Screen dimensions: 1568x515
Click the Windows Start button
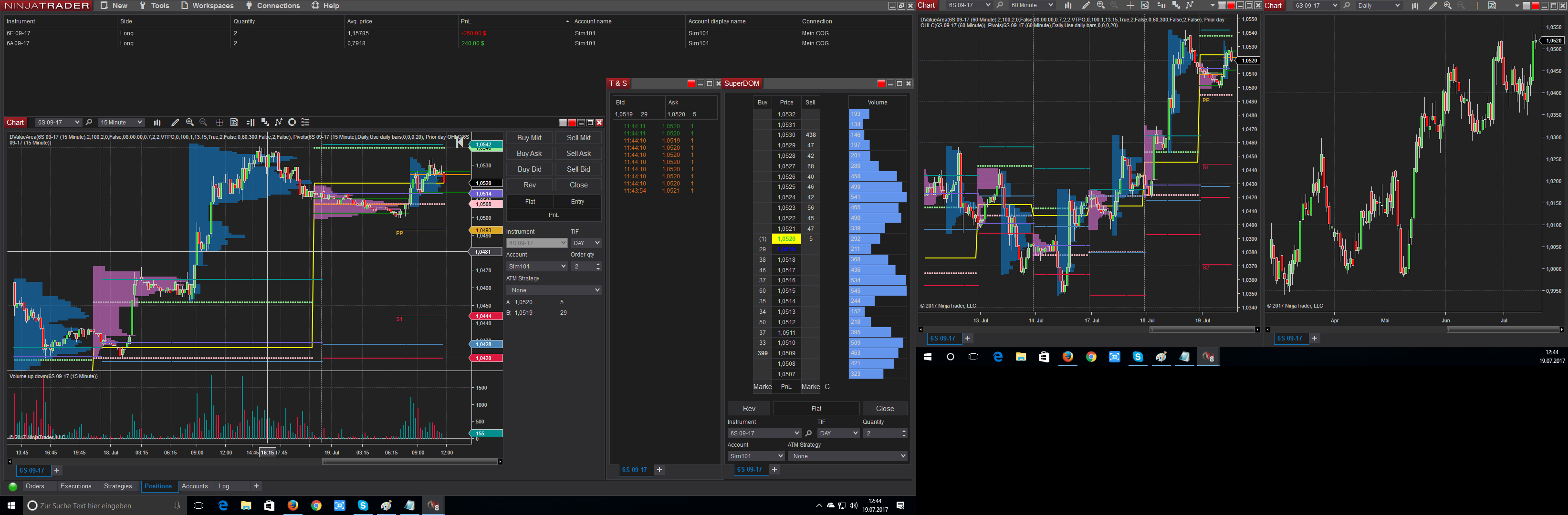coord(11,505)
